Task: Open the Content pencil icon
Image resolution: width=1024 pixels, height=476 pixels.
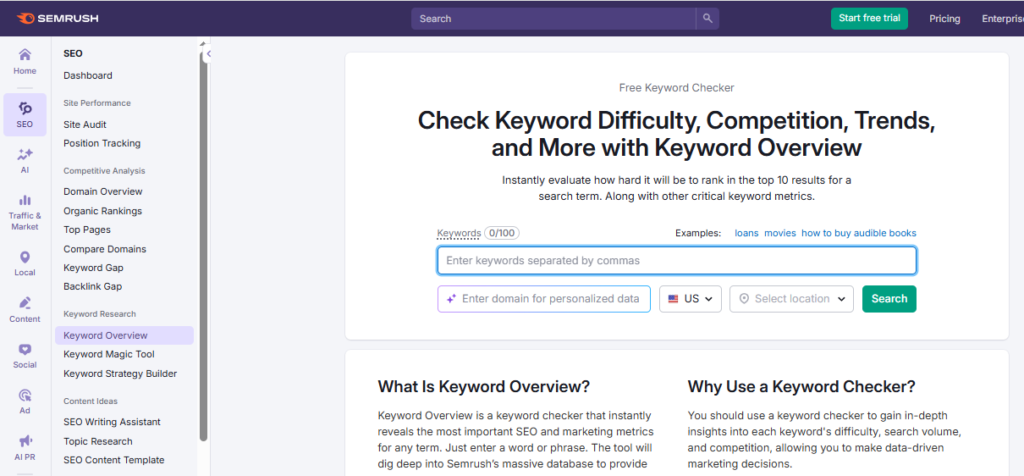Action: click(x=25, y=304)
